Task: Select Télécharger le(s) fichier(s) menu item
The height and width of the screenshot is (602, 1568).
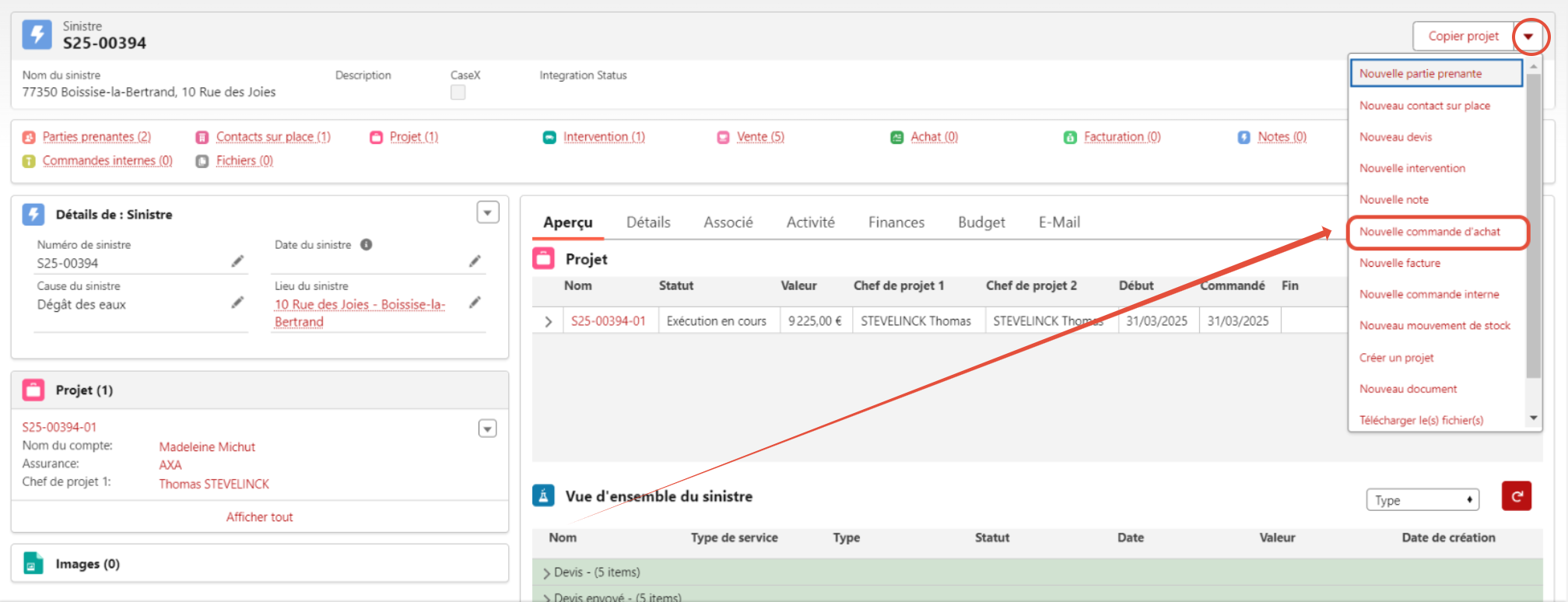Action: [x=1436, y=420]
